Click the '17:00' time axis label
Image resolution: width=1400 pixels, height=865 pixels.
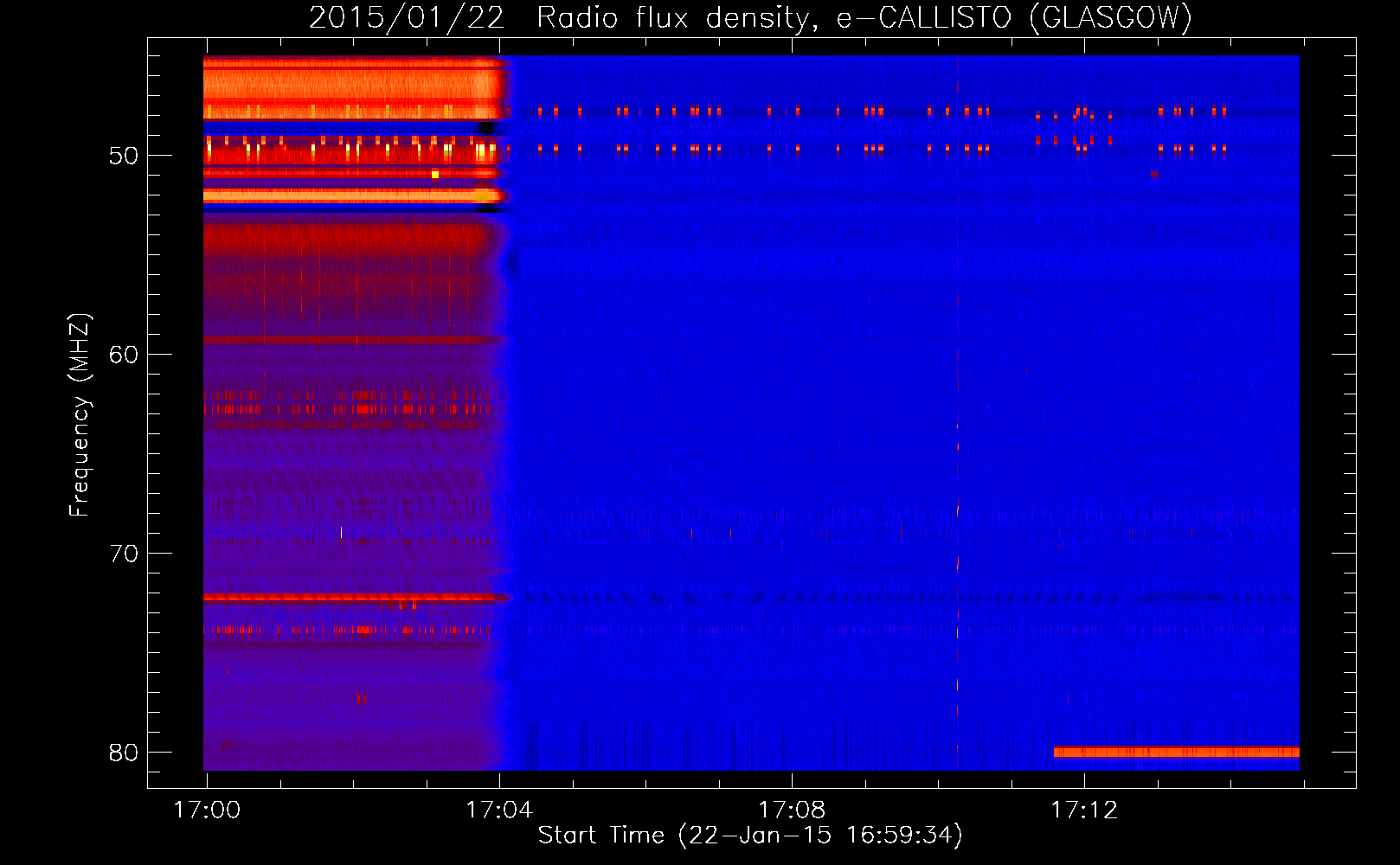[207, 810]
